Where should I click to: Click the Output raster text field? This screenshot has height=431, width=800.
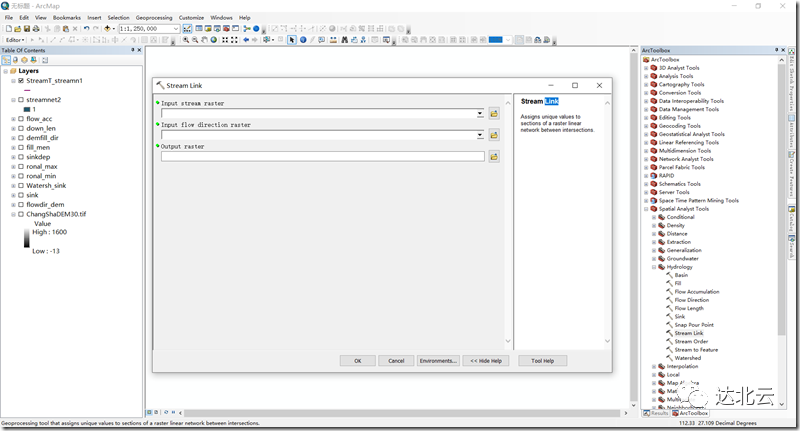pyautogui.click(x=323, y=157)
